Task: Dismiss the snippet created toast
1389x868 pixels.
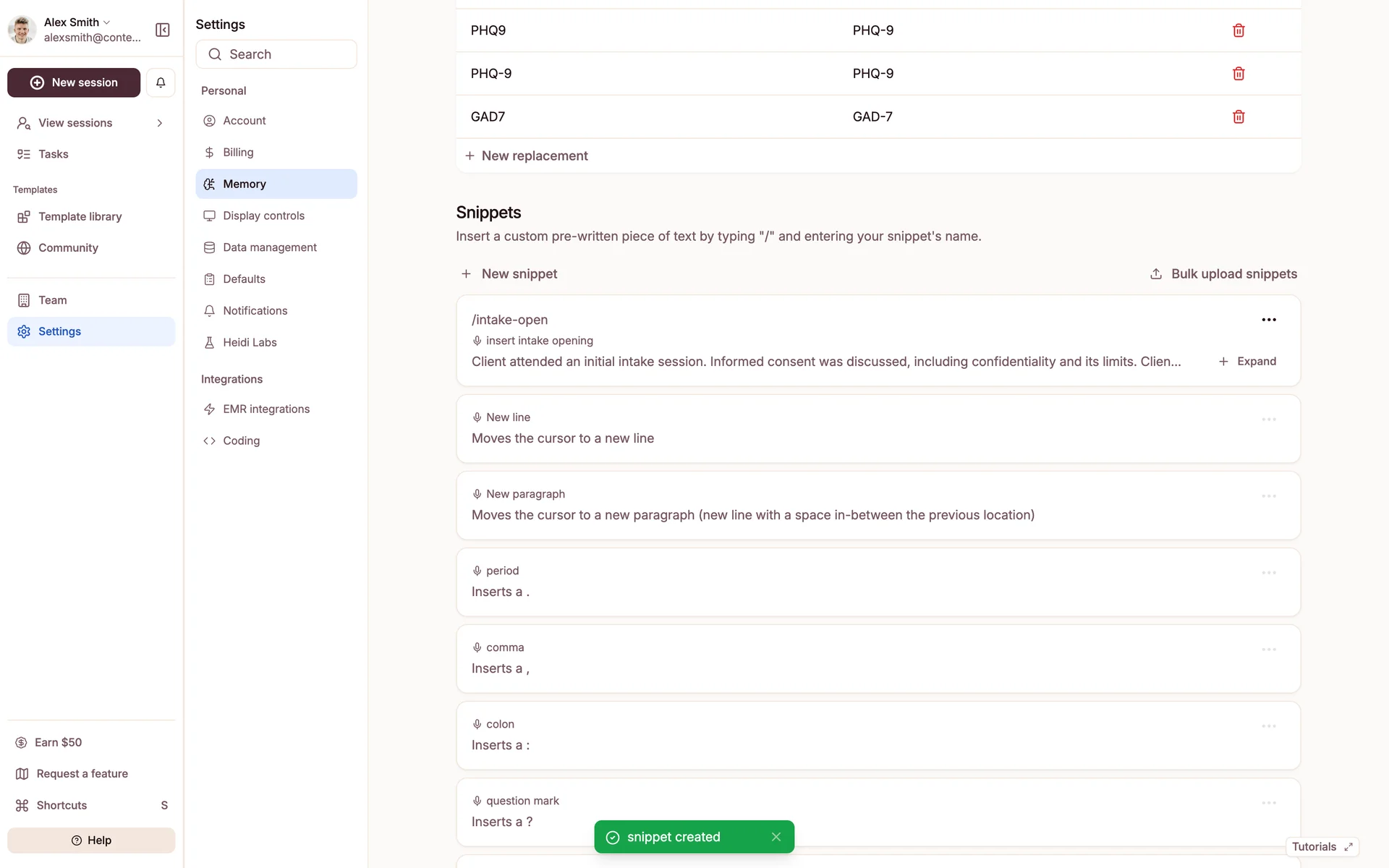Action: 776,837
